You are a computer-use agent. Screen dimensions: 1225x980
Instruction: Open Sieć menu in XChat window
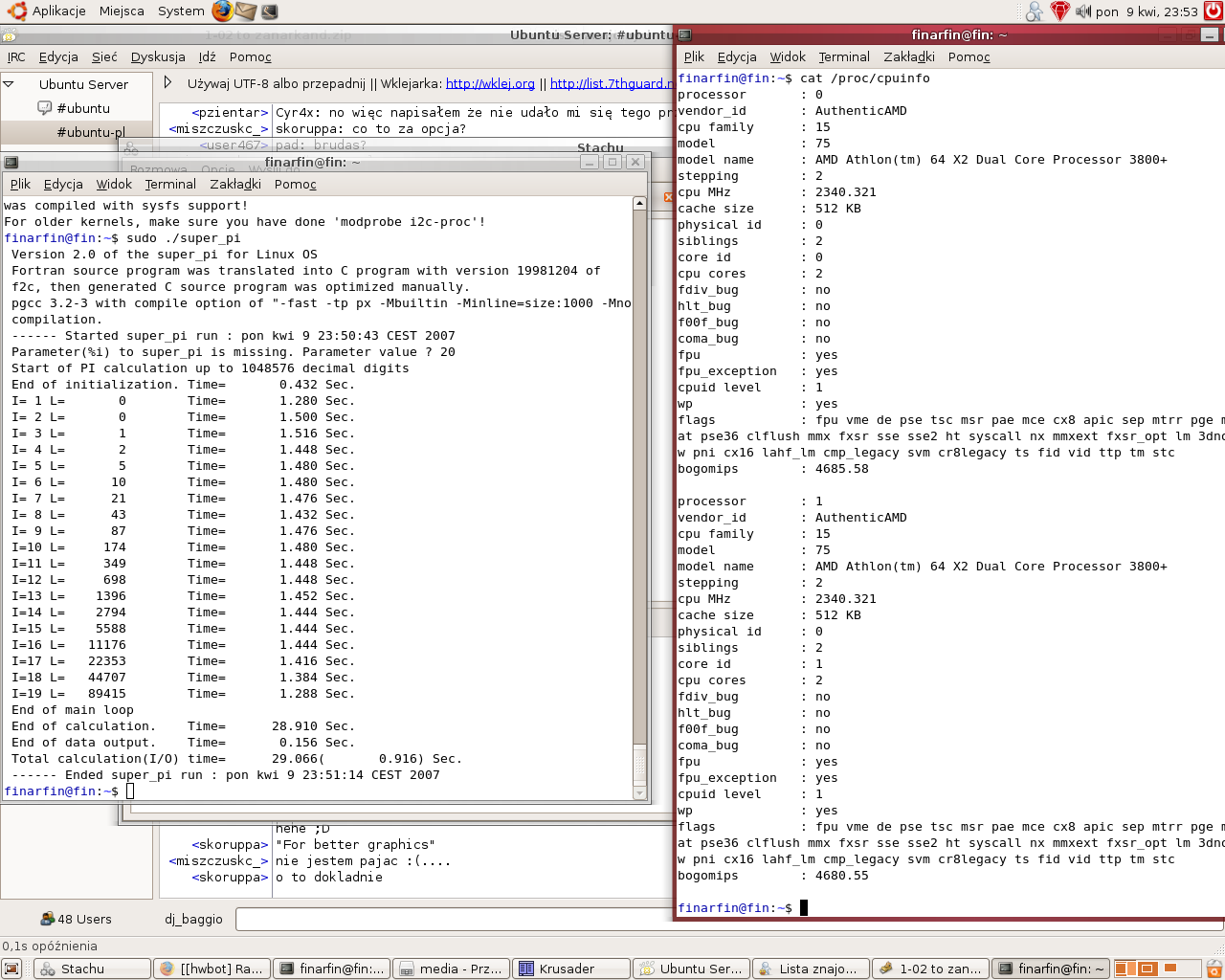tap(104, 56)
